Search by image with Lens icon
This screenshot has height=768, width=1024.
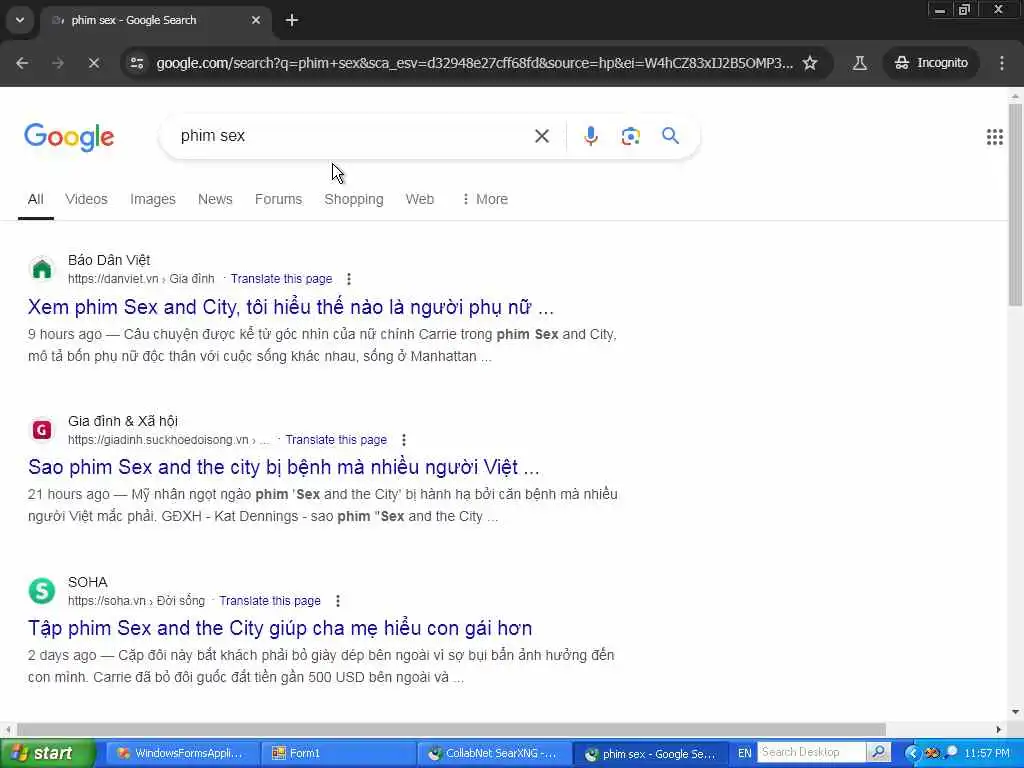[x=630, y=136]
